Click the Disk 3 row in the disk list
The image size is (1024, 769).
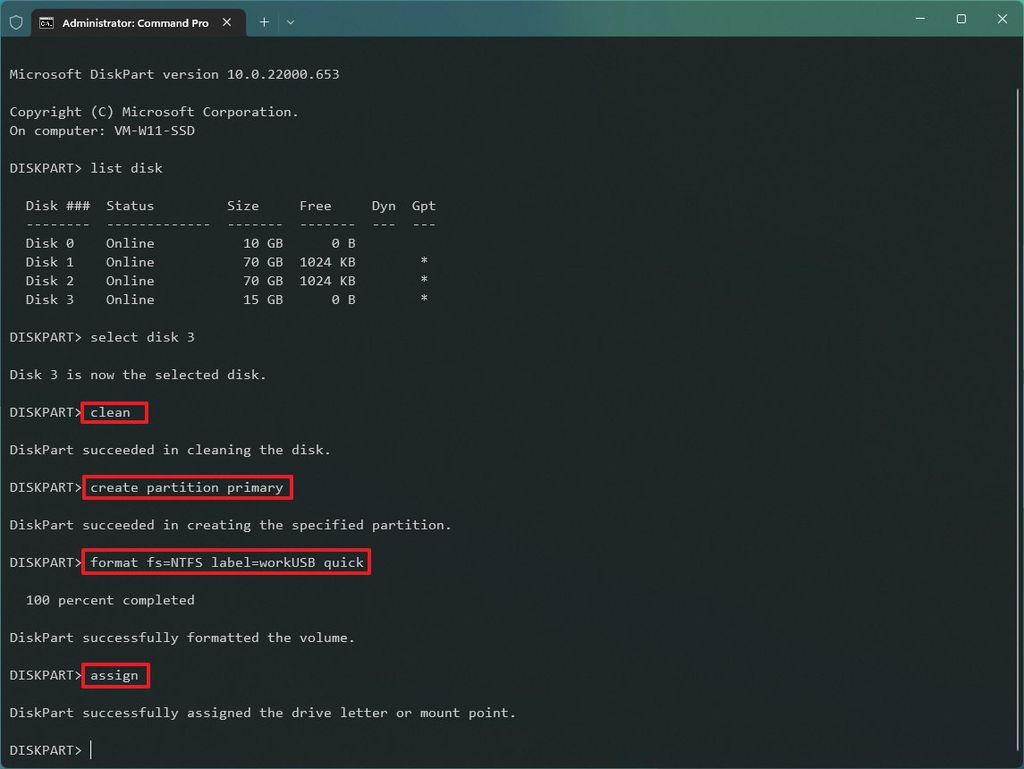[200, 299]
